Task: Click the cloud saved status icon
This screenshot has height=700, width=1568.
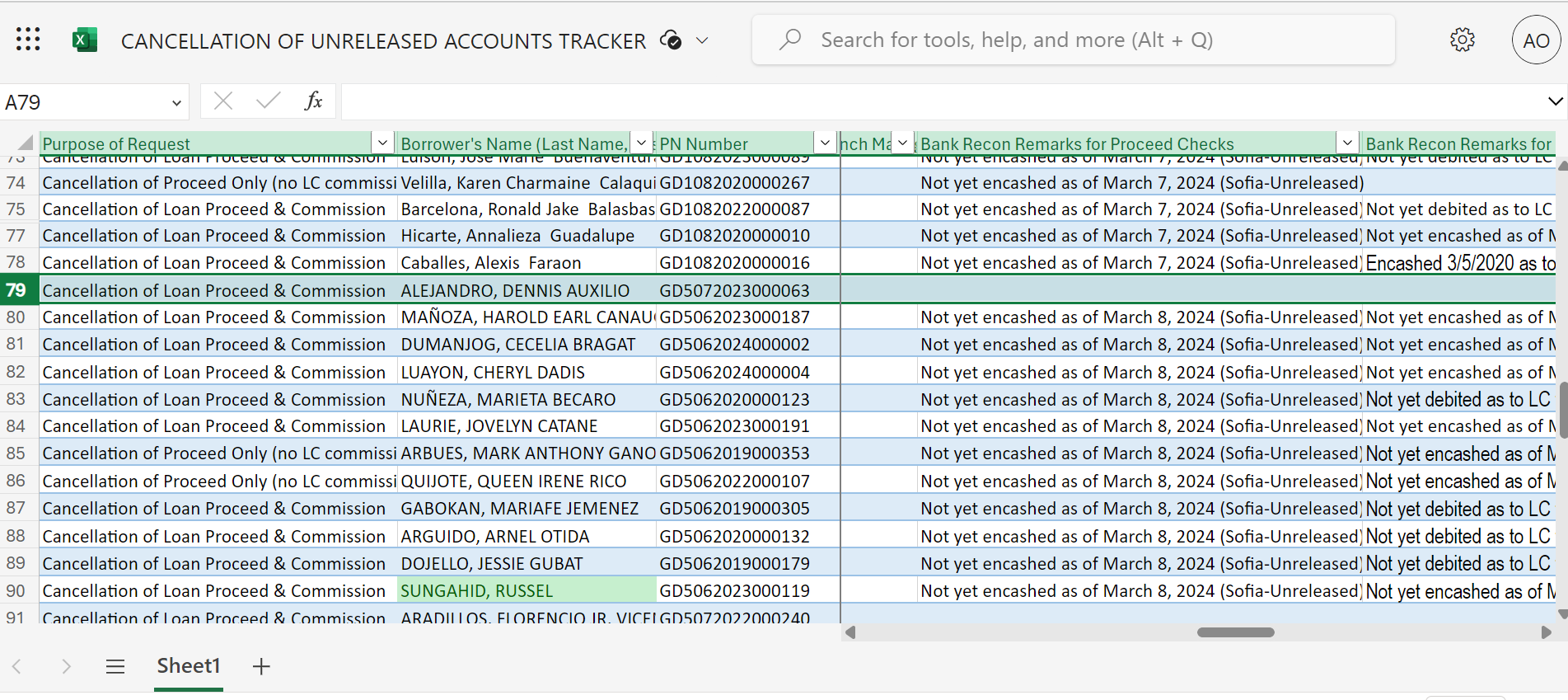Action: pos(671,40)
